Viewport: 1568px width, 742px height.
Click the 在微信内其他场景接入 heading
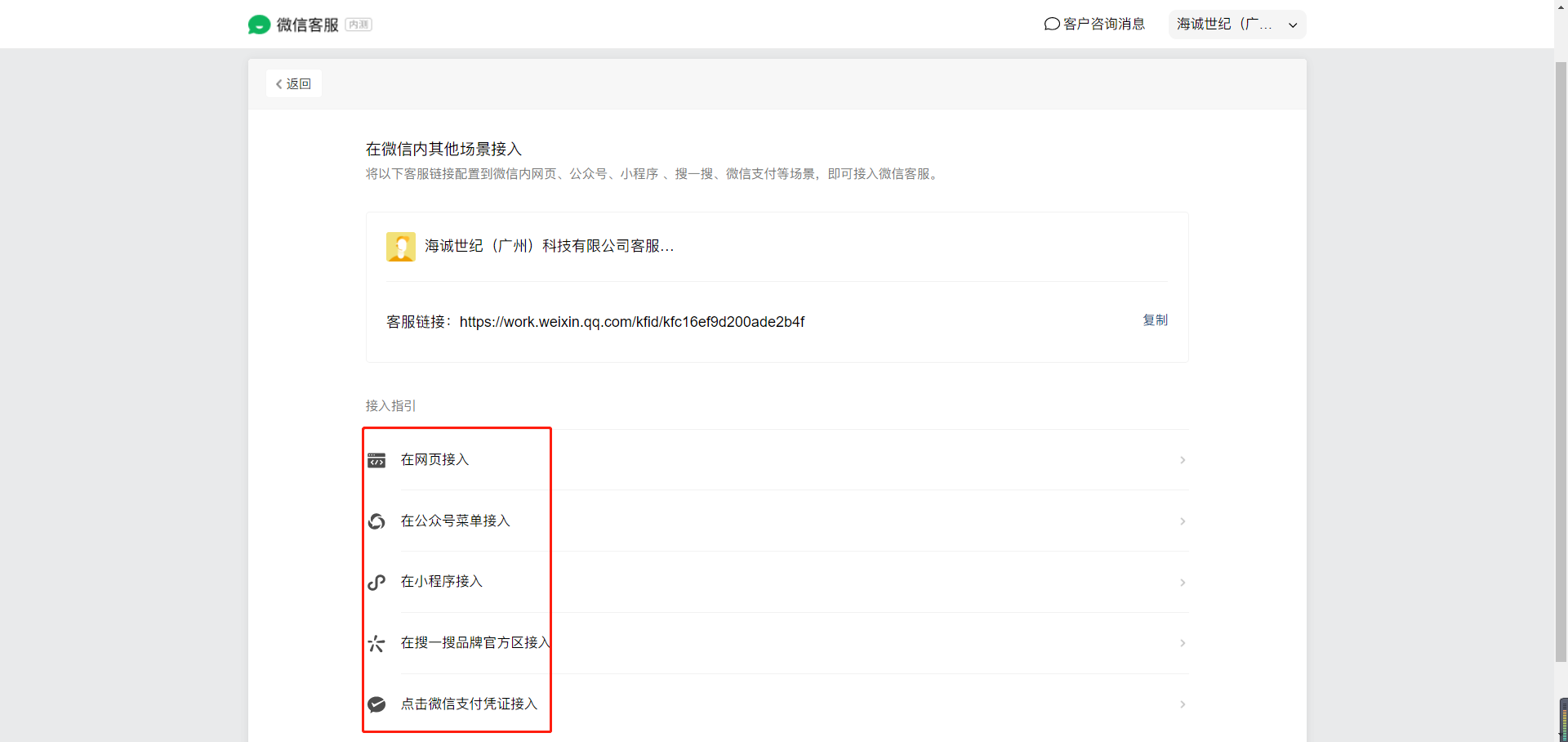coord(443,149)
